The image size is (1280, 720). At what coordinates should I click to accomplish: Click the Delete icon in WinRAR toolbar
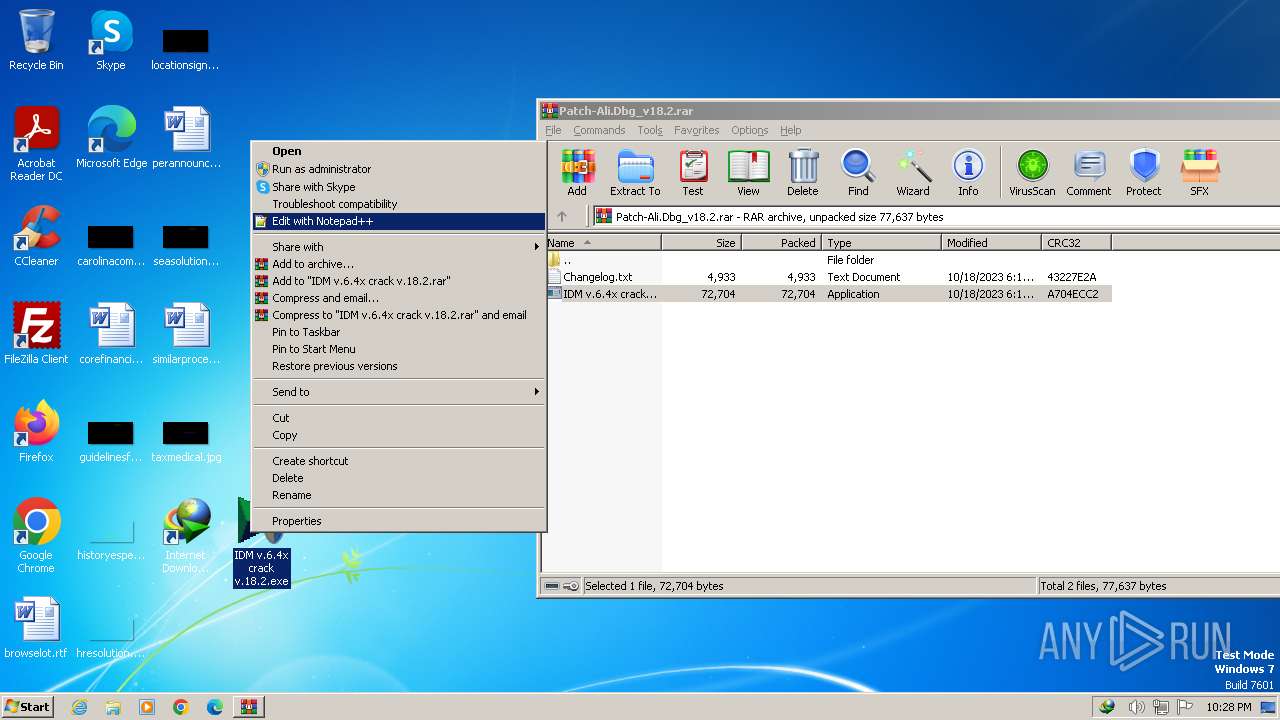[x=802, y=173]
